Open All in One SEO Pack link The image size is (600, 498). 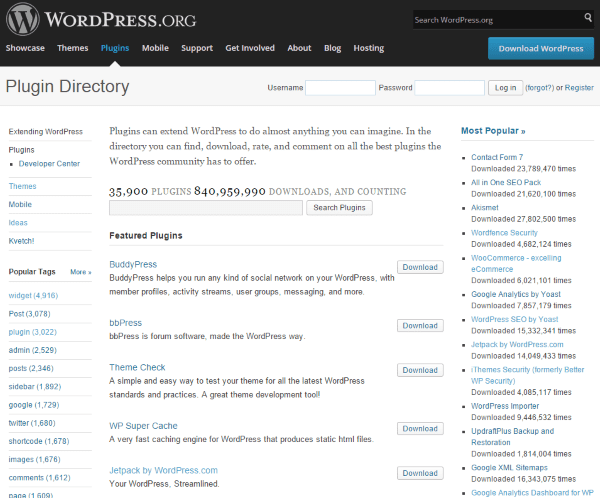click(506, 183)
